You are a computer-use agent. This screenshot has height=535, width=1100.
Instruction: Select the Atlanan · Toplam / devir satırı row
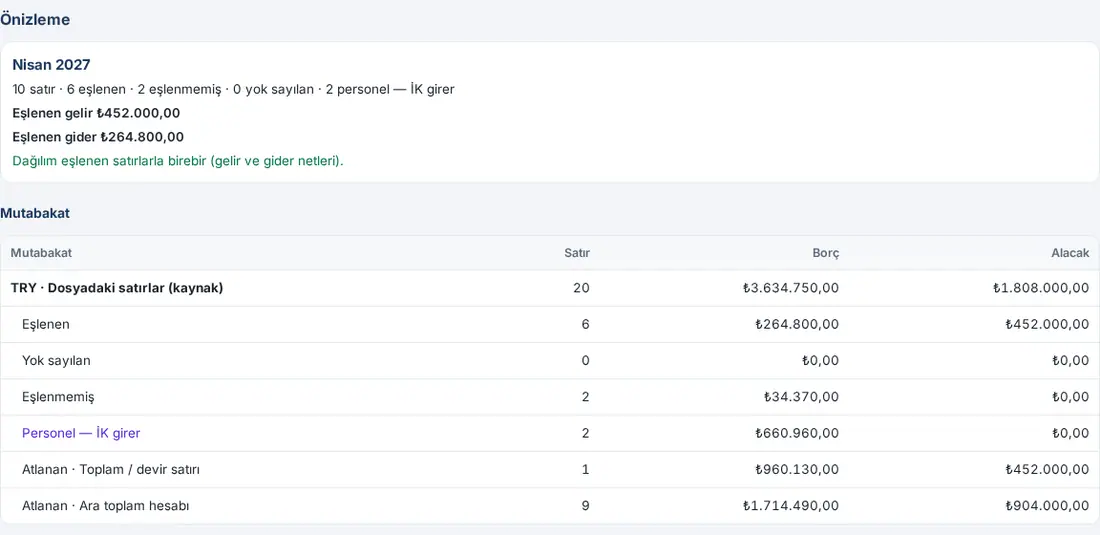tap(550, 469)
